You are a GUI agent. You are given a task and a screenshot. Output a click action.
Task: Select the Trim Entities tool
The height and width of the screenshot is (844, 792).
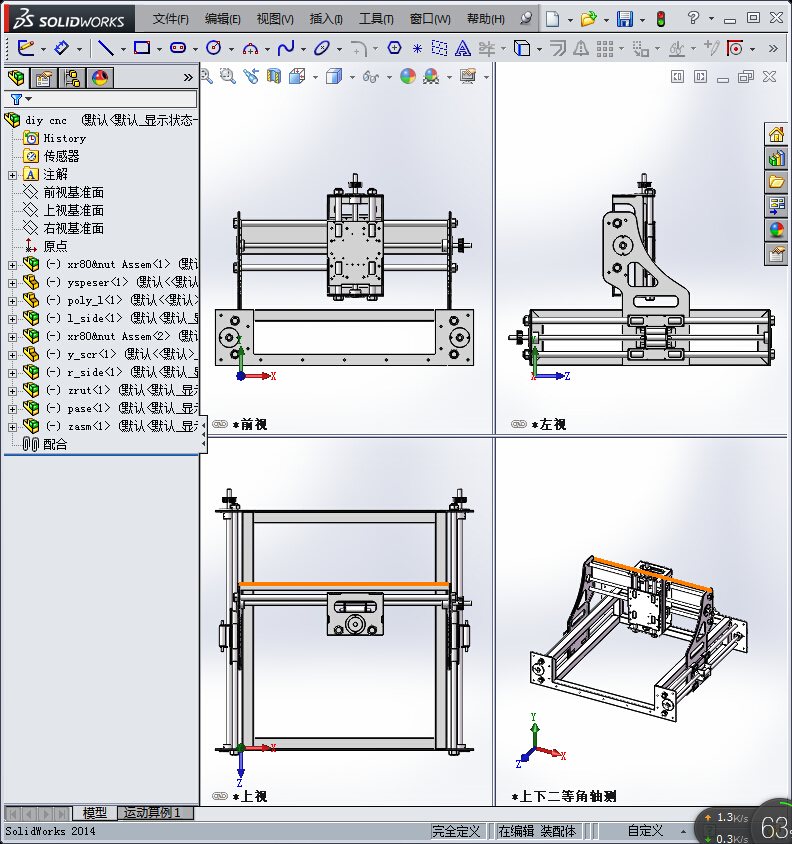(487, 48)
